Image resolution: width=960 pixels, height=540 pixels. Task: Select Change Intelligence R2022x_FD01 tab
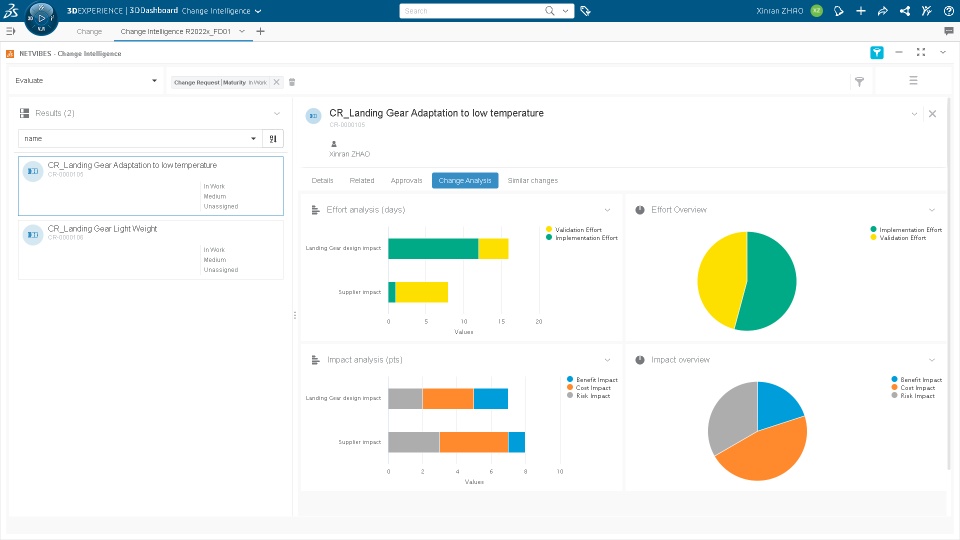(176, 31)
